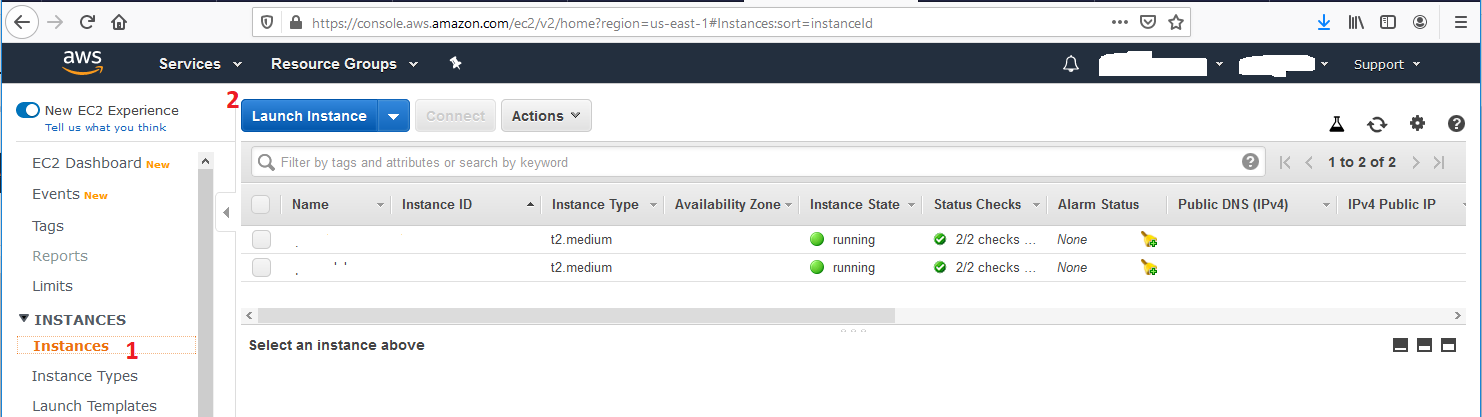Open Tags in sidebar
1482x417 pixels.
(48, 226)
